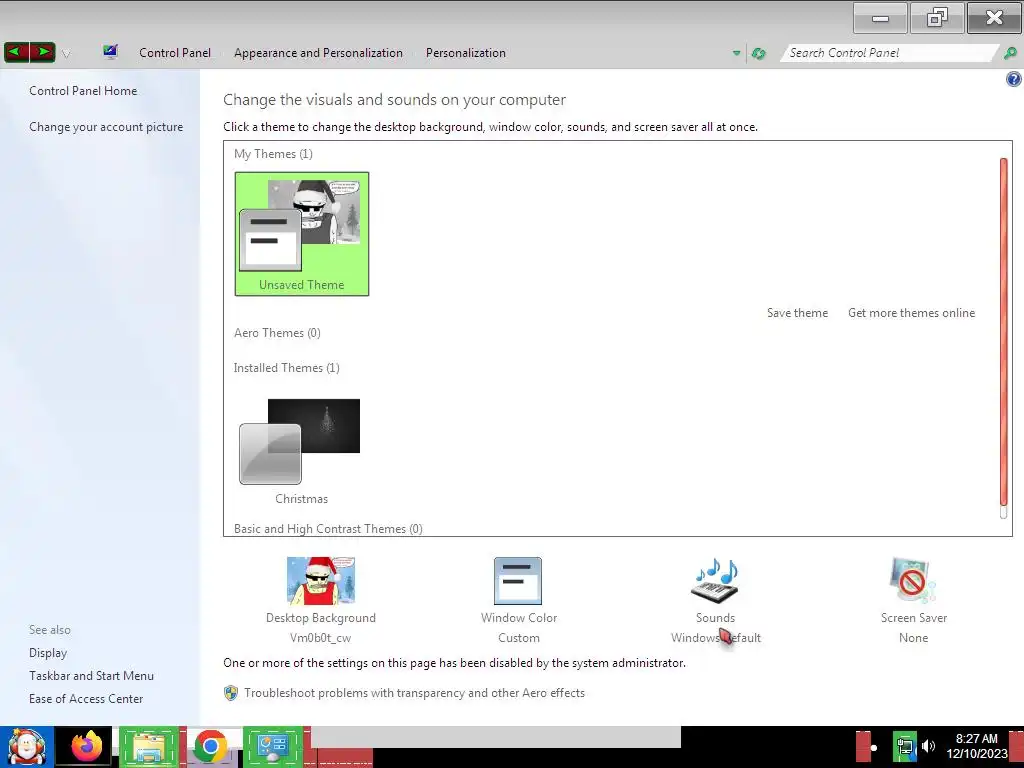Select the Unsaved Theme thumbnail

[302, 234]
